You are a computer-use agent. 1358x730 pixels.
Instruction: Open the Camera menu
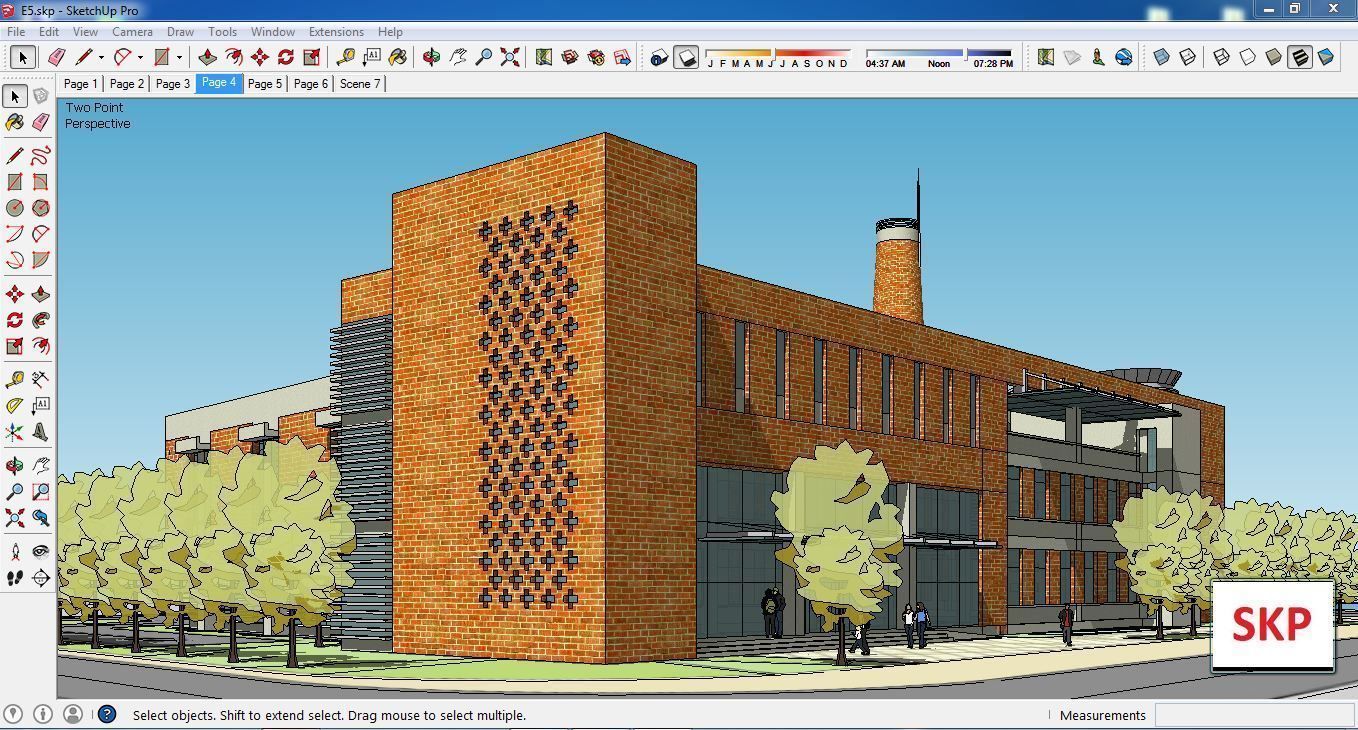[132, 31]
